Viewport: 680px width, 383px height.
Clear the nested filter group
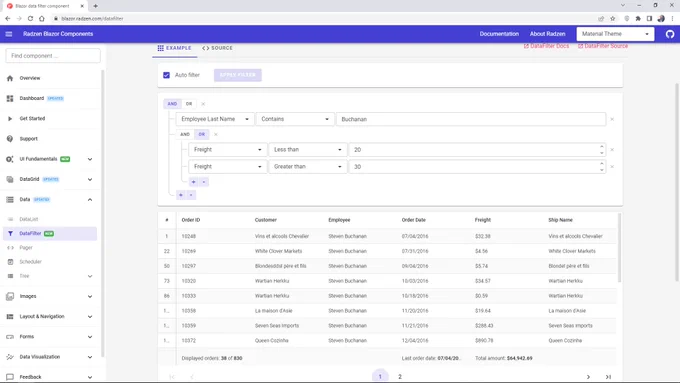[216, 134]
